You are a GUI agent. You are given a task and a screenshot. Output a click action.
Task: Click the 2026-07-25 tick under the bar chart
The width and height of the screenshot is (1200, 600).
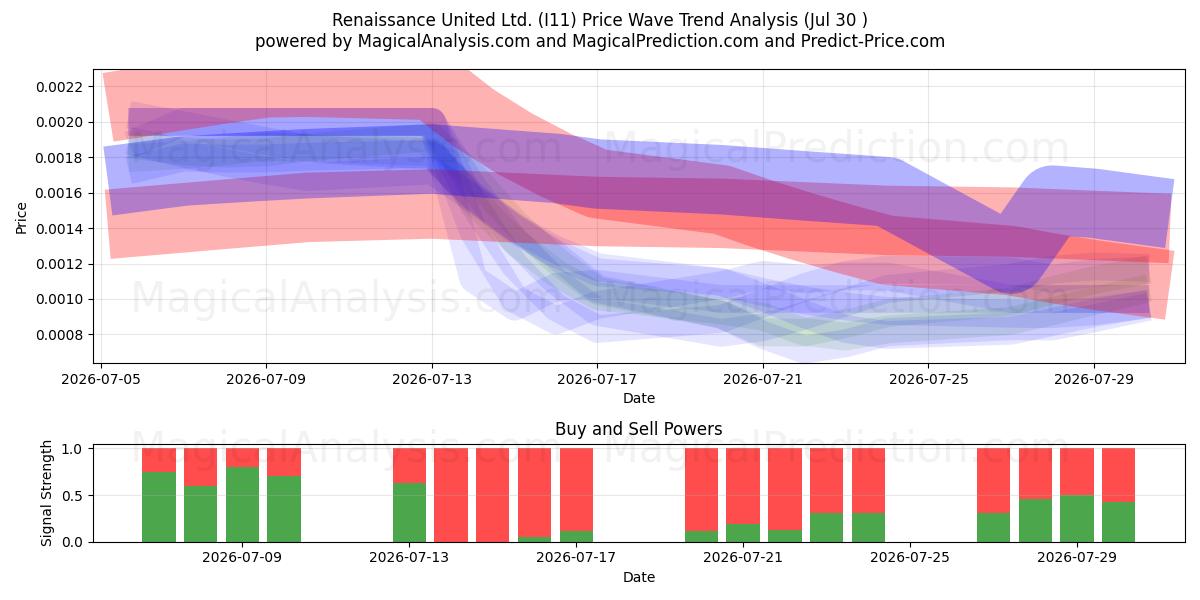click(910, 558)
